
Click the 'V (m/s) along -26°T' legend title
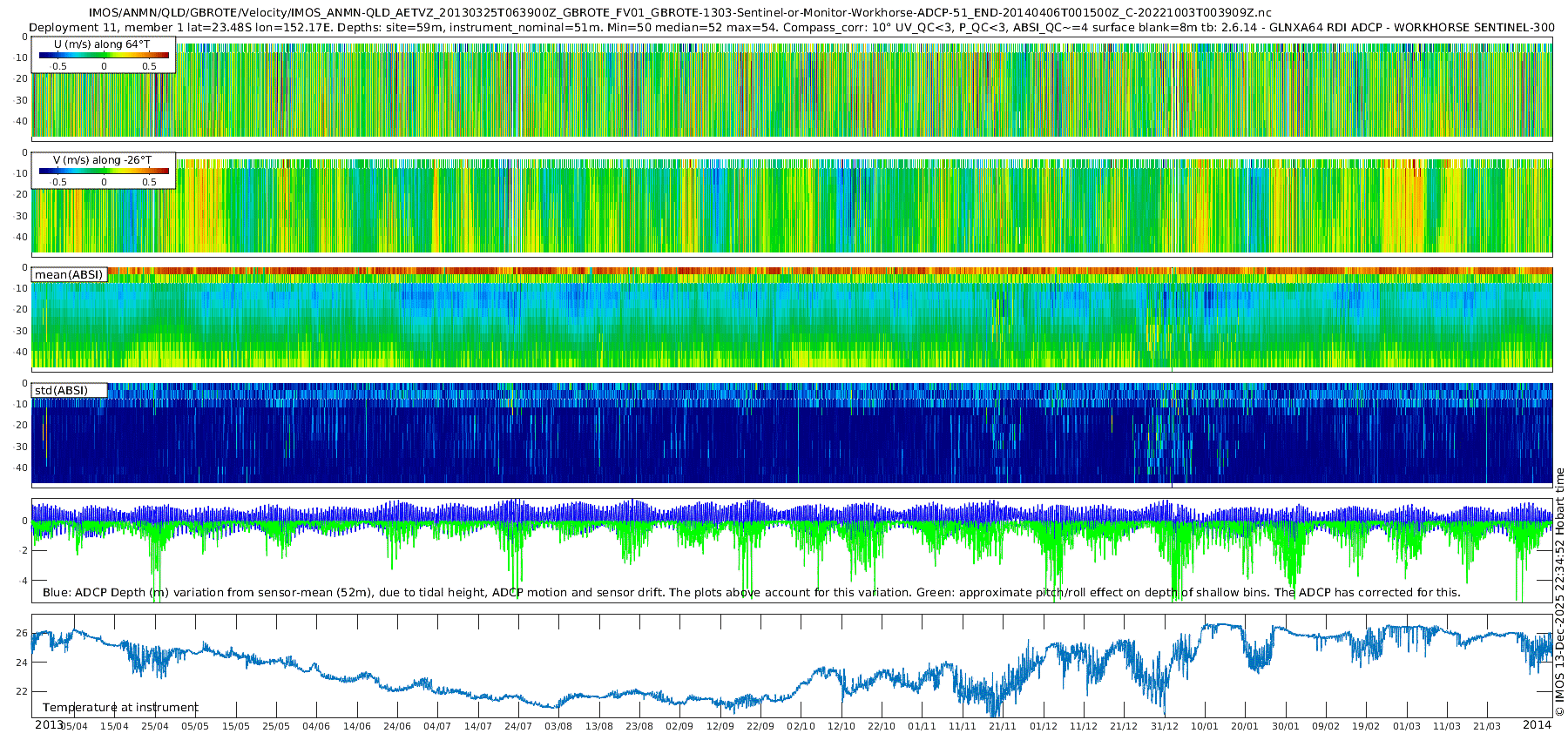[x=103, y=160]
